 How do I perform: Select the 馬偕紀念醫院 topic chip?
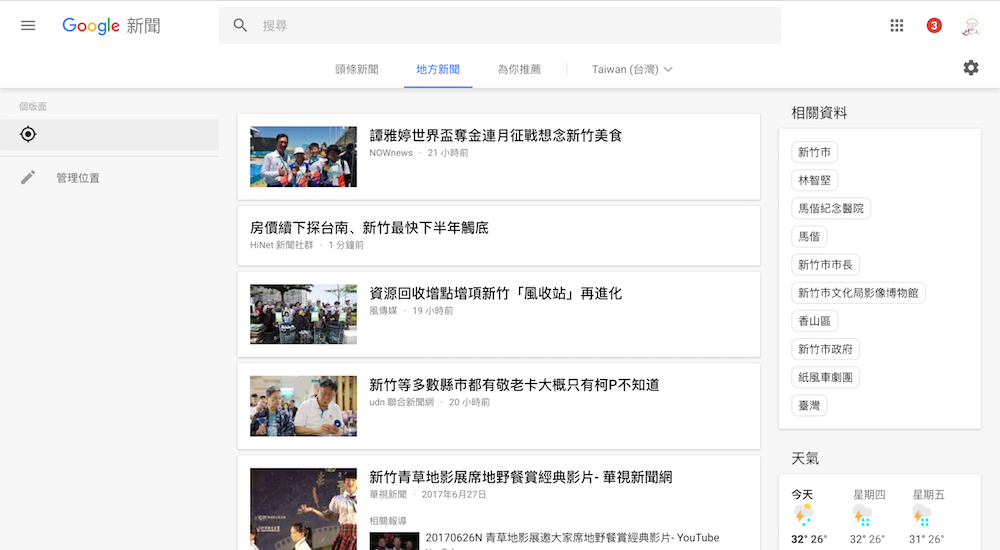point(831,209)
